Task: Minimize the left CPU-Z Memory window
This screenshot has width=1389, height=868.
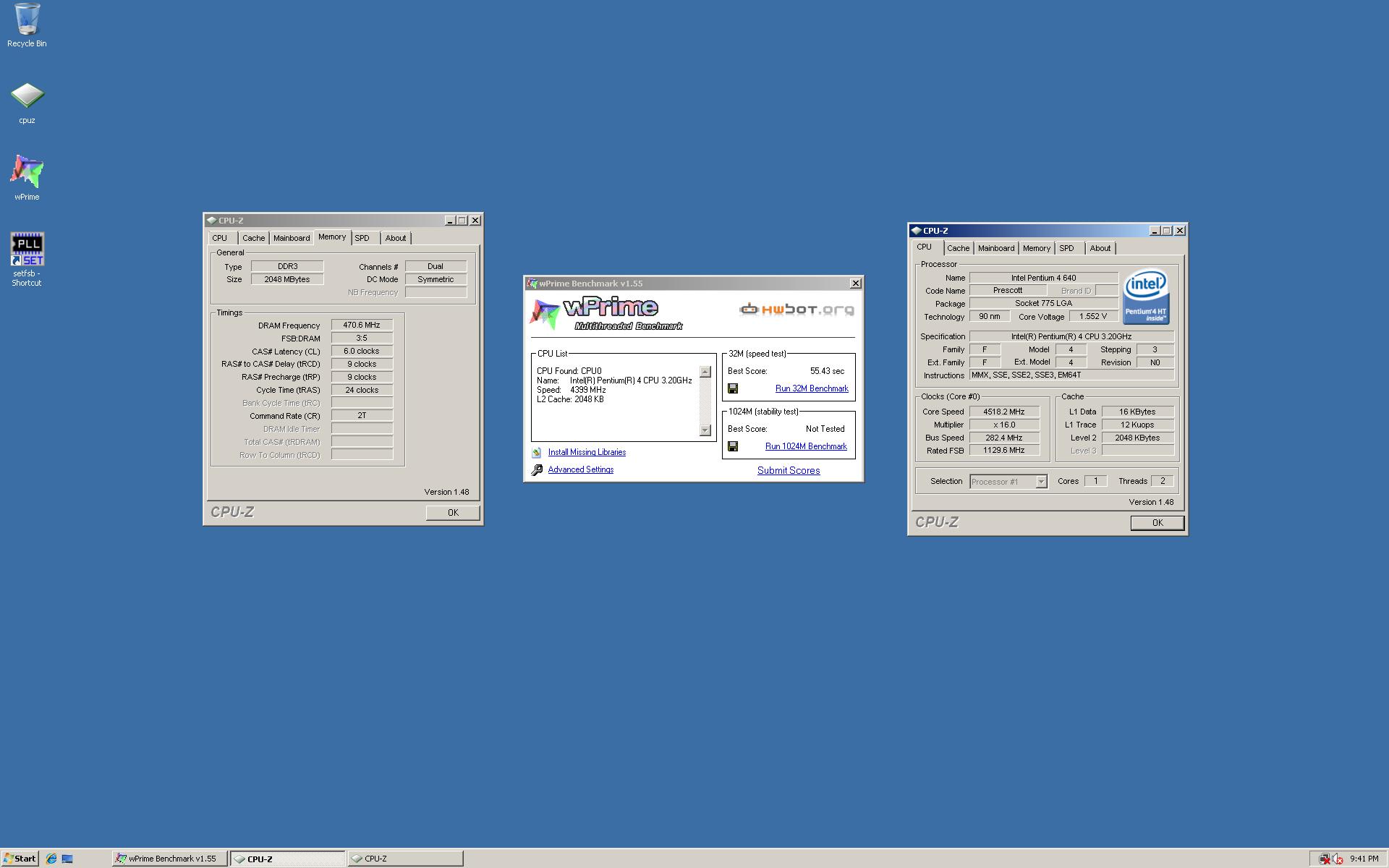Action: tap(449, 221)
